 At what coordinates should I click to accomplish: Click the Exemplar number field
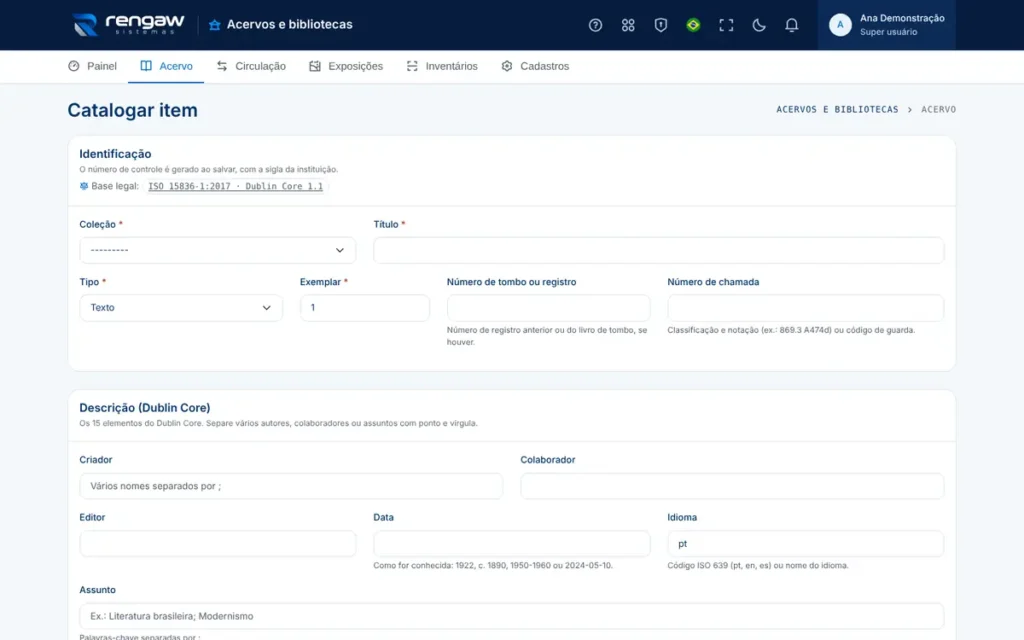[x=364, y=308]
